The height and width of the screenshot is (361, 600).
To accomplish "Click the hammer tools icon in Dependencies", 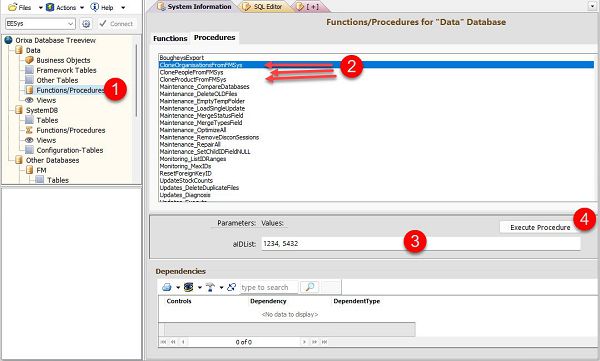I will (210, 287).
